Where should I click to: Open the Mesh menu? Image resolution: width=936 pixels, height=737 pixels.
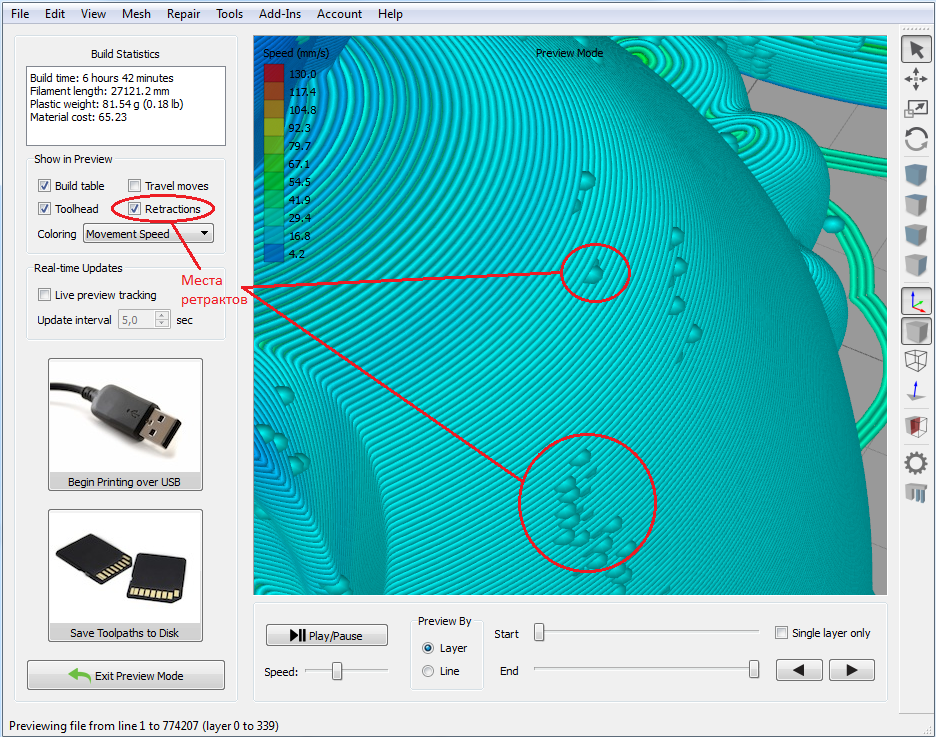click(136, 13)
